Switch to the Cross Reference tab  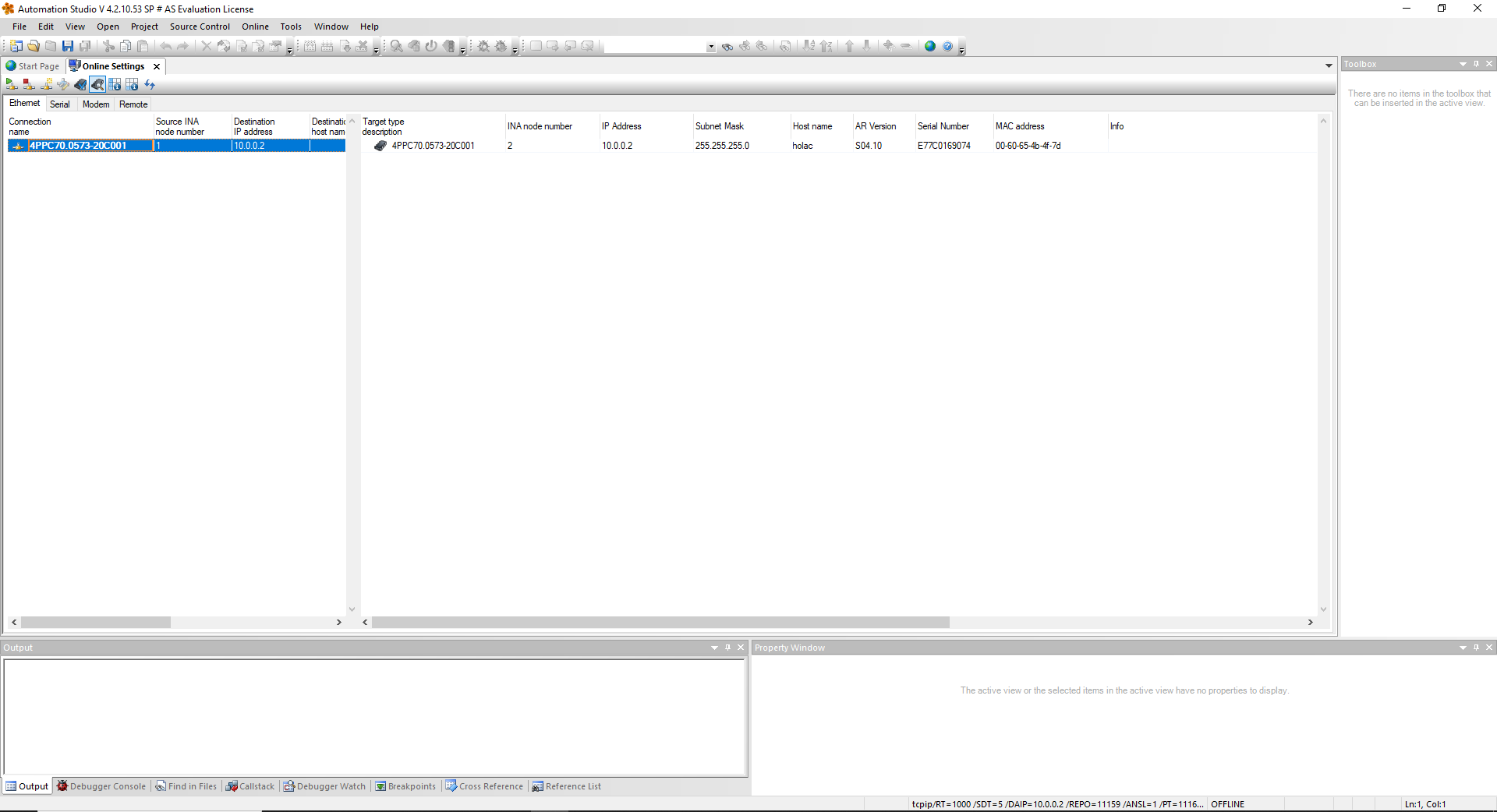pos(484,786)
